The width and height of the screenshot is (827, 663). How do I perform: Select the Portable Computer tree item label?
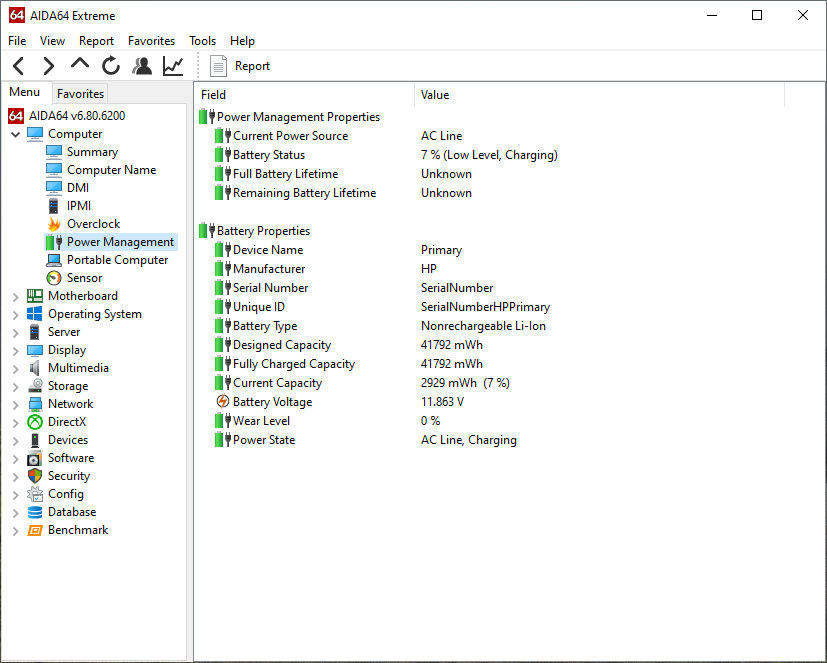click(118, 260)
